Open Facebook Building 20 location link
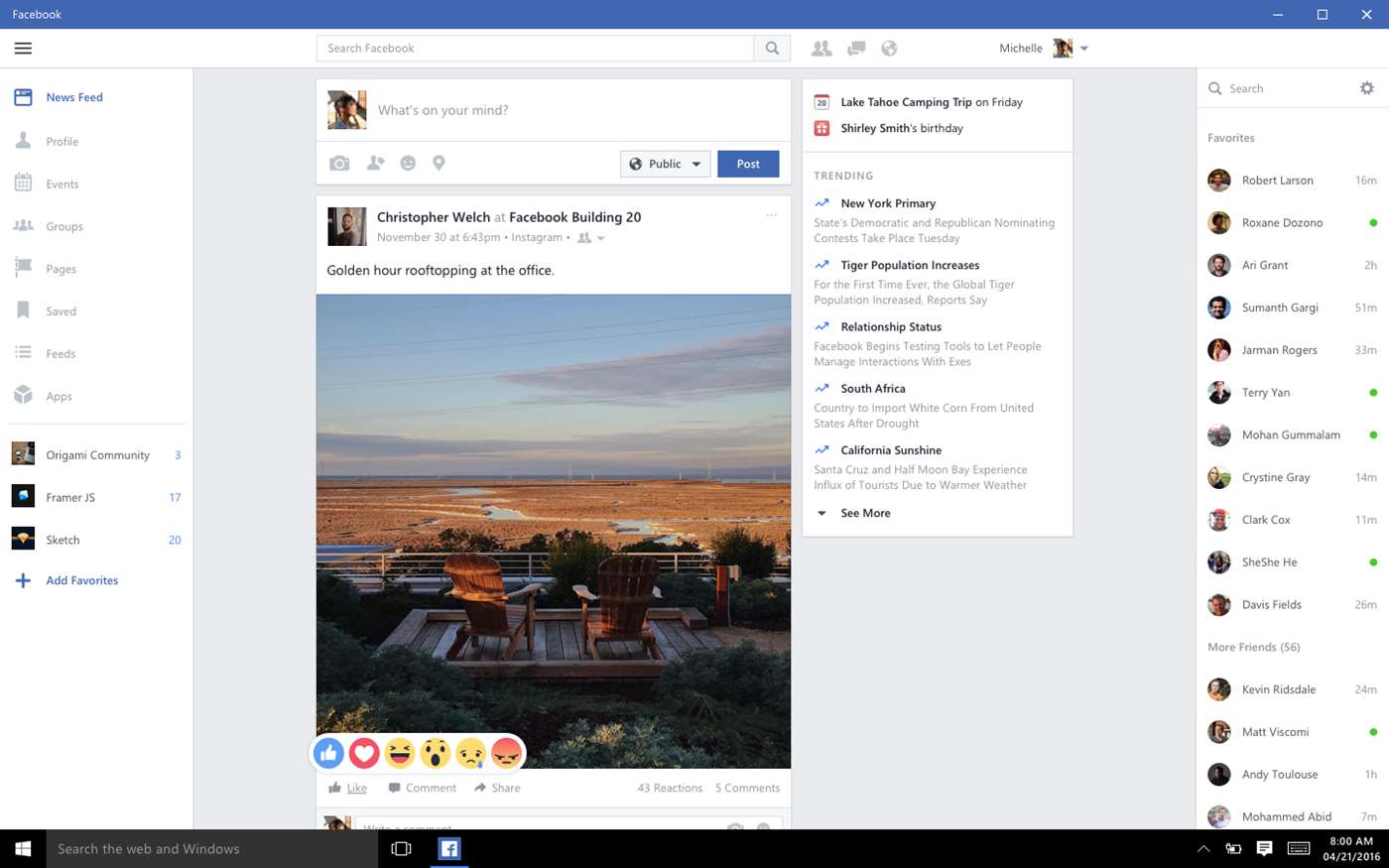1389x868 pixels. coord(574,217)
